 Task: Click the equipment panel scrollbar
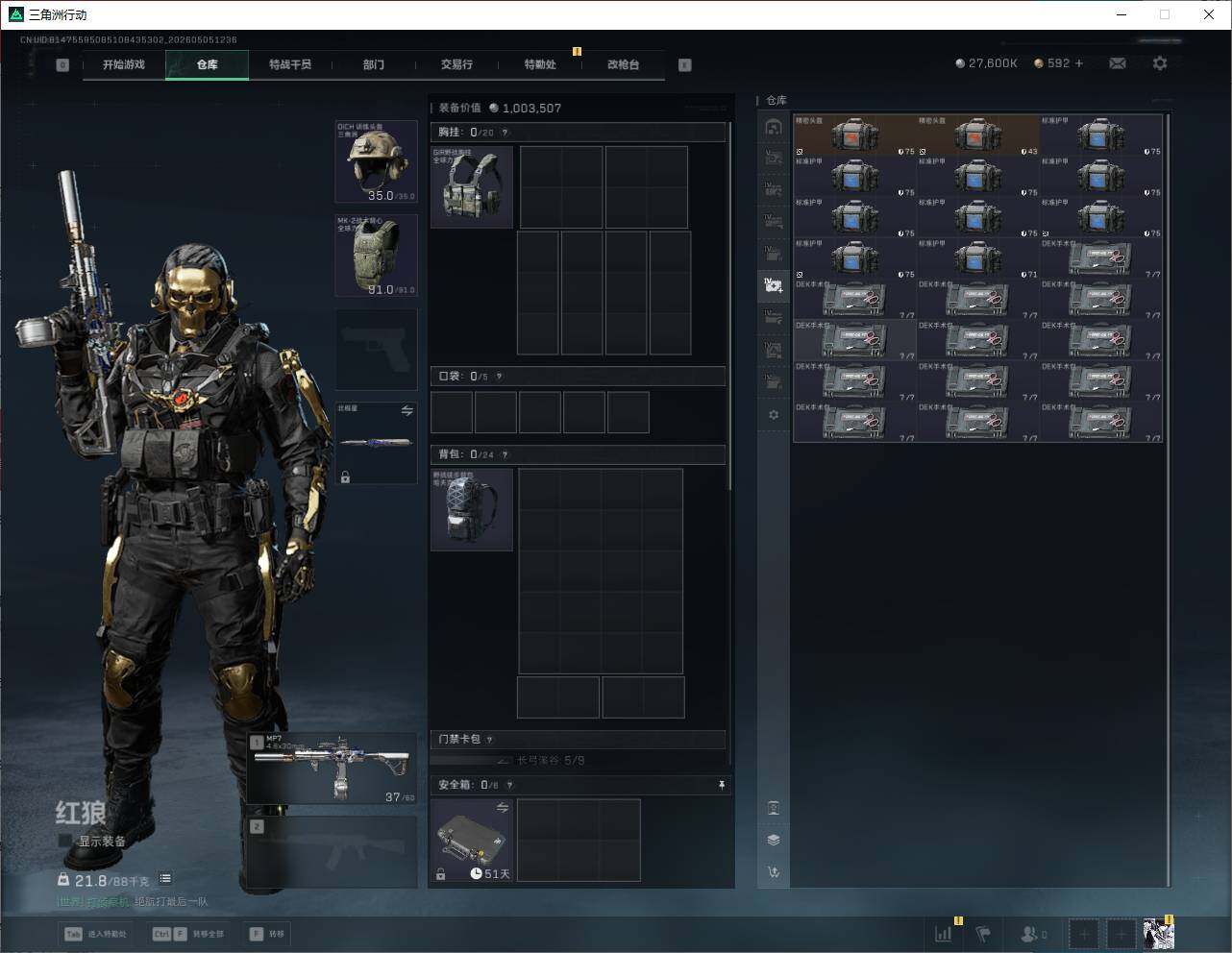(x=730, y=307)
